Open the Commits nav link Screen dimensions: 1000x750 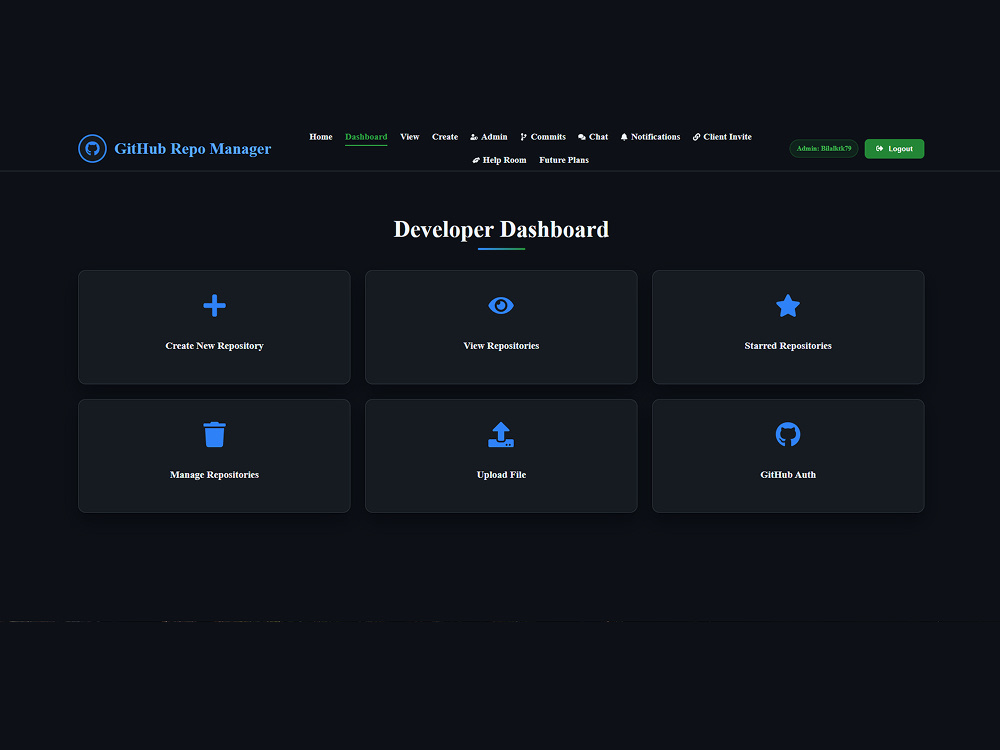point(543,137)
